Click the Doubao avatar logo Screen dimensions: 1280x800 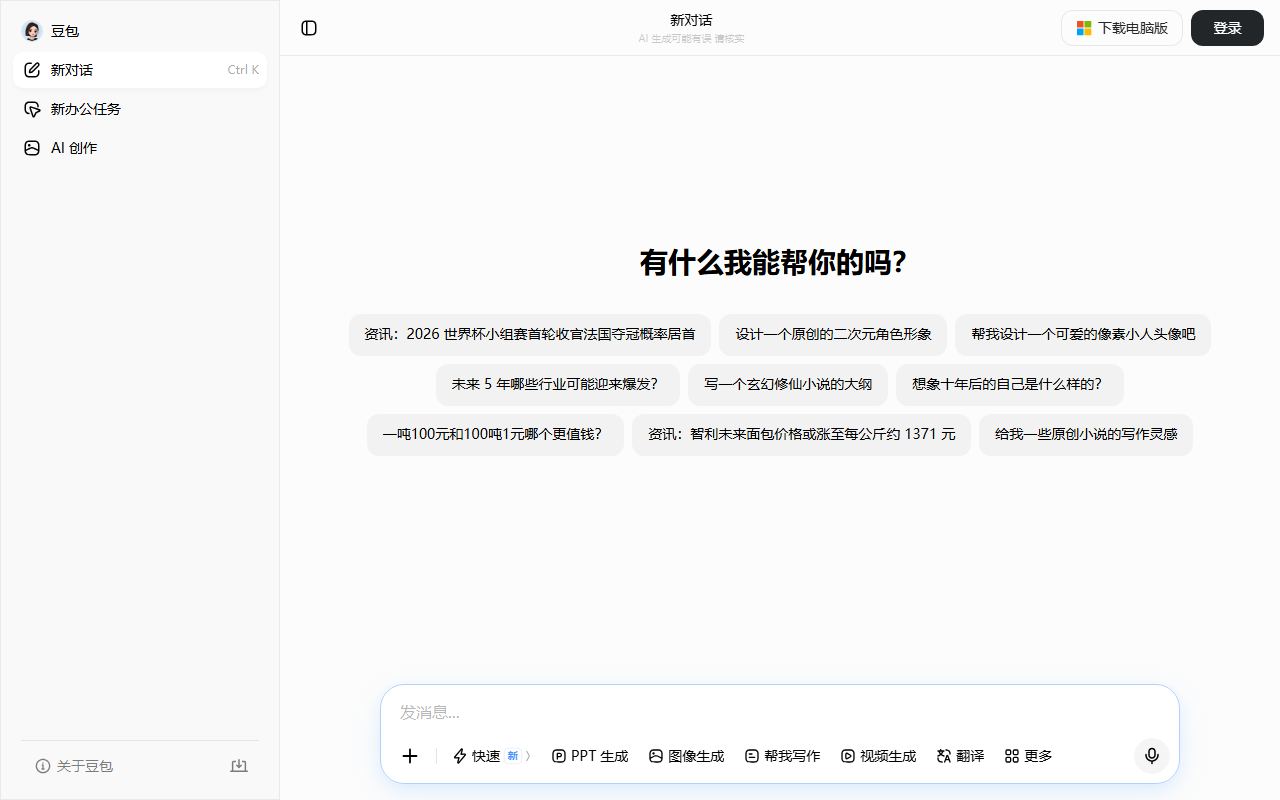pos(32,31)
